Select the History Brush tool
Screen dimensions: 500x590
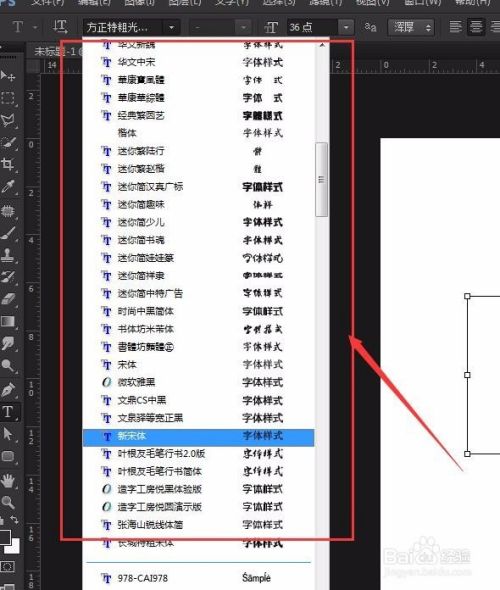point(8,277)
